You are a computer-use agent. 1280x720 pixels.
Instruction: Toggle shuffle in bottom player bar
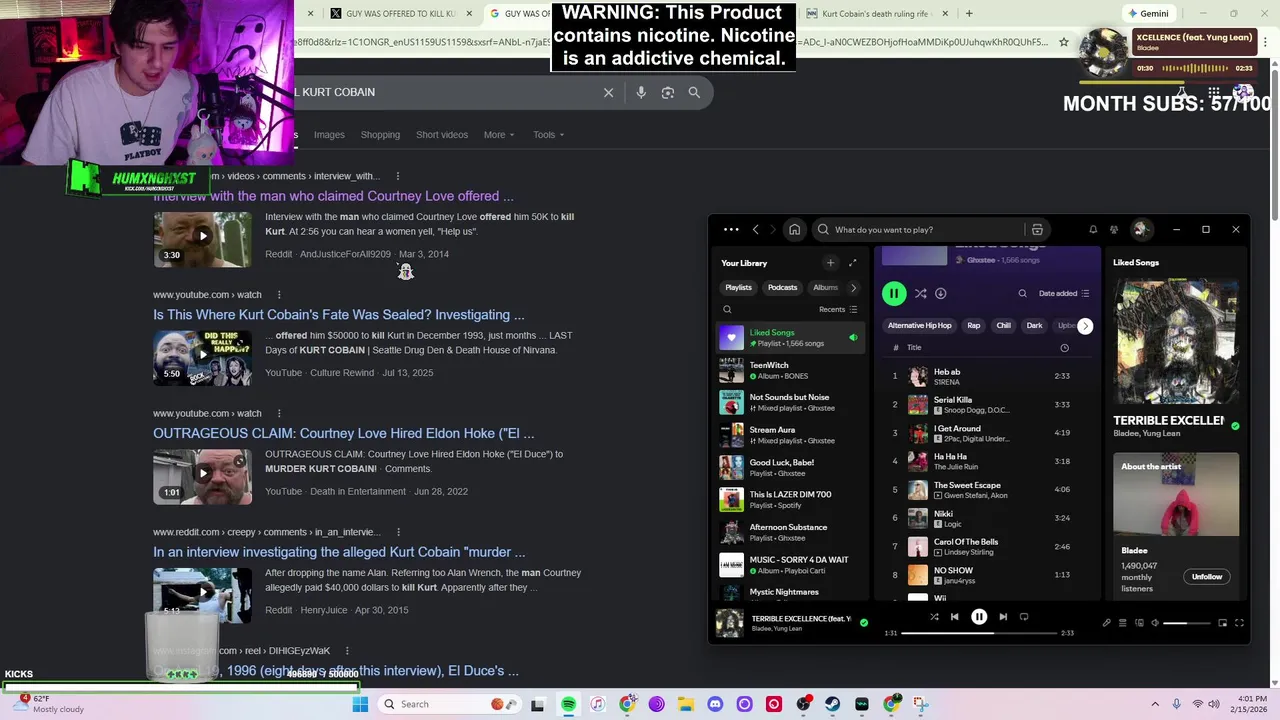point(934,617)
